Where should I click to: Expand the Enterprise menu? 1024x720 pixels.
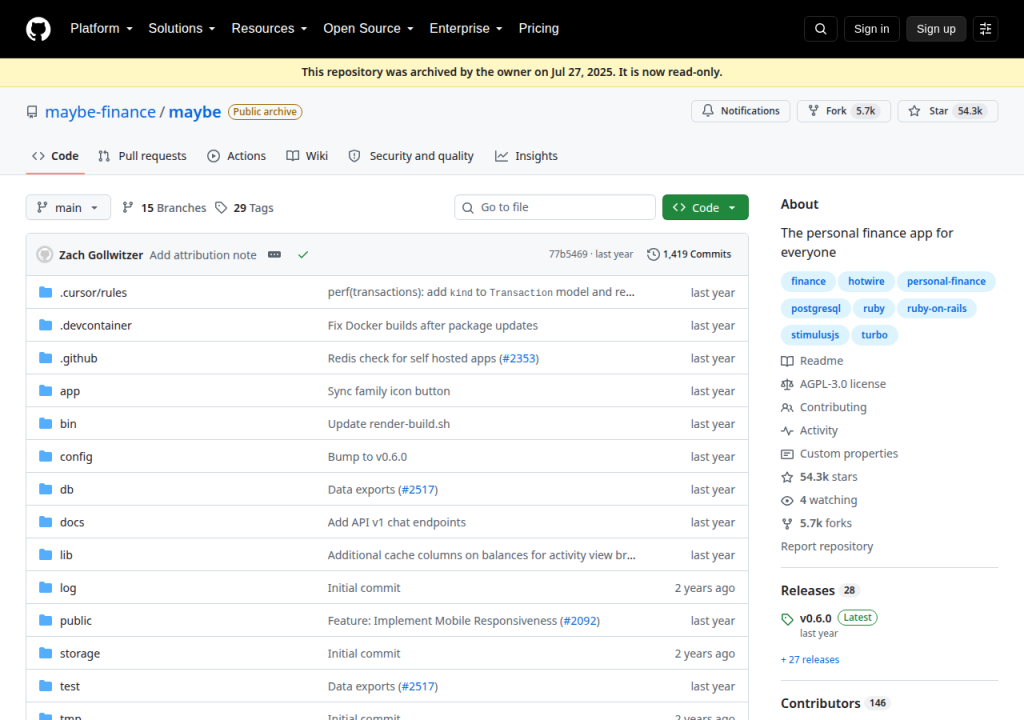[466, 29]
